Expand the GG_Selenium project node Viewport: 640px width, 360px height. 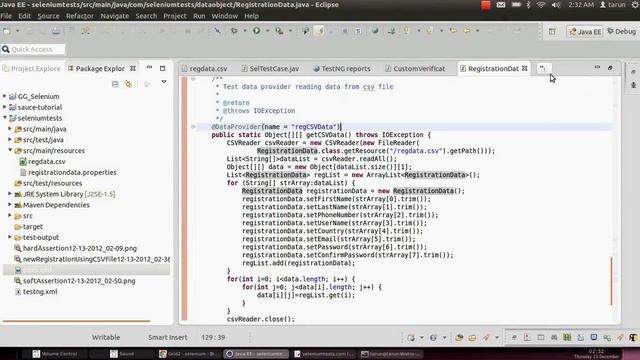(4, 96)
